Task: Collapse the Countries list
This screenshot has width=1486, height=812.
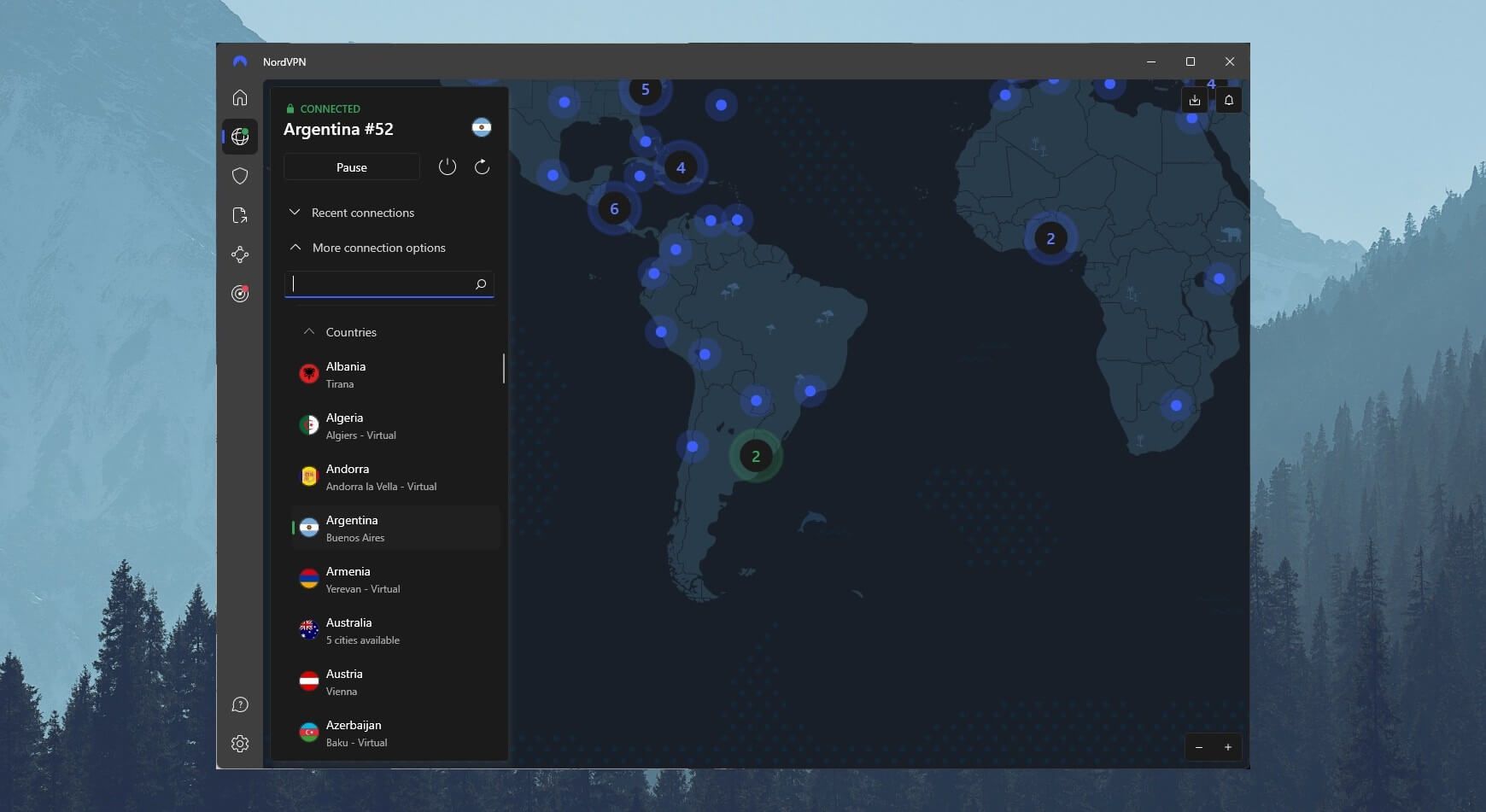Action: tap(340, 332)
